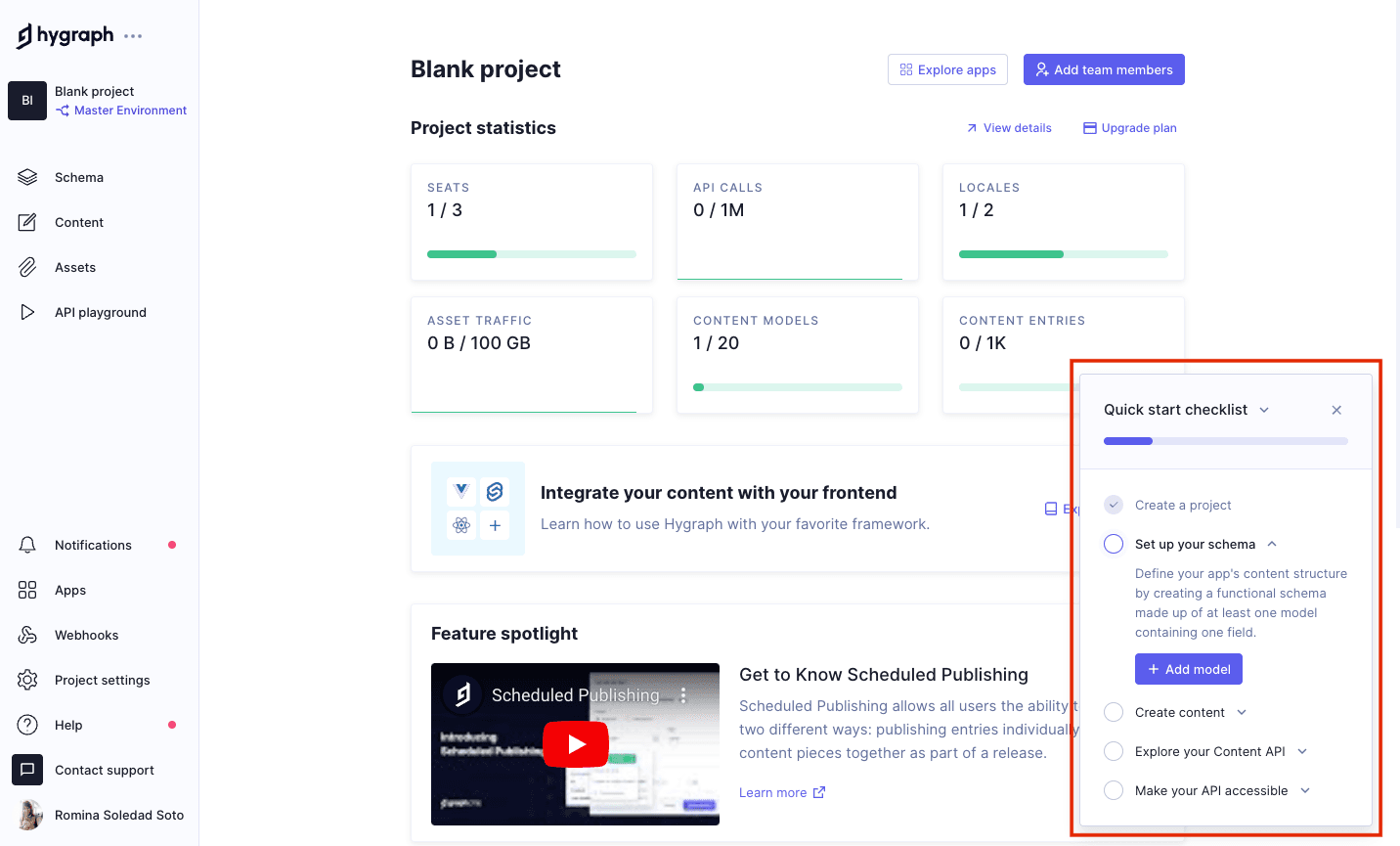Open Contact support

tap(104, 770)
